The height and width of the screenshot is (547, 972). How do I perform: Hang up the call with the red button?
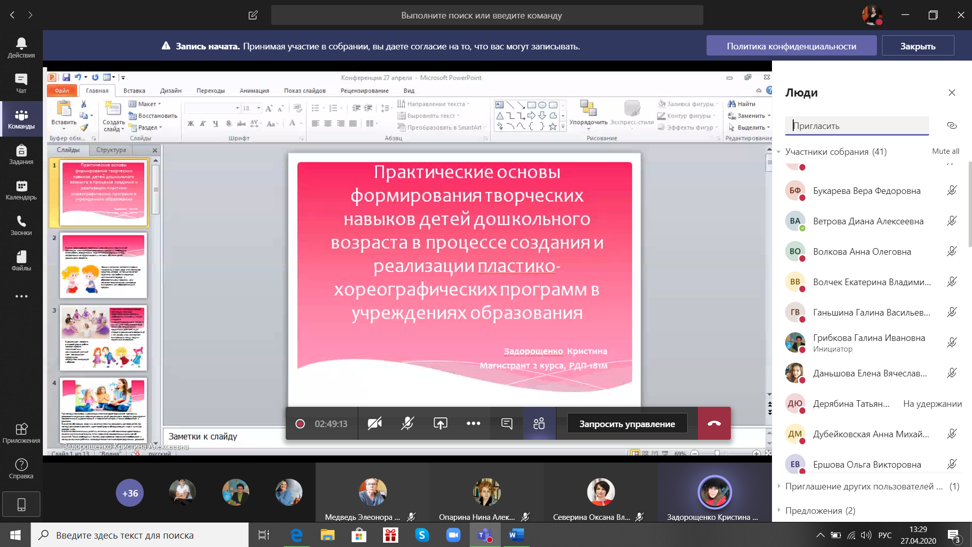[714, 424]
